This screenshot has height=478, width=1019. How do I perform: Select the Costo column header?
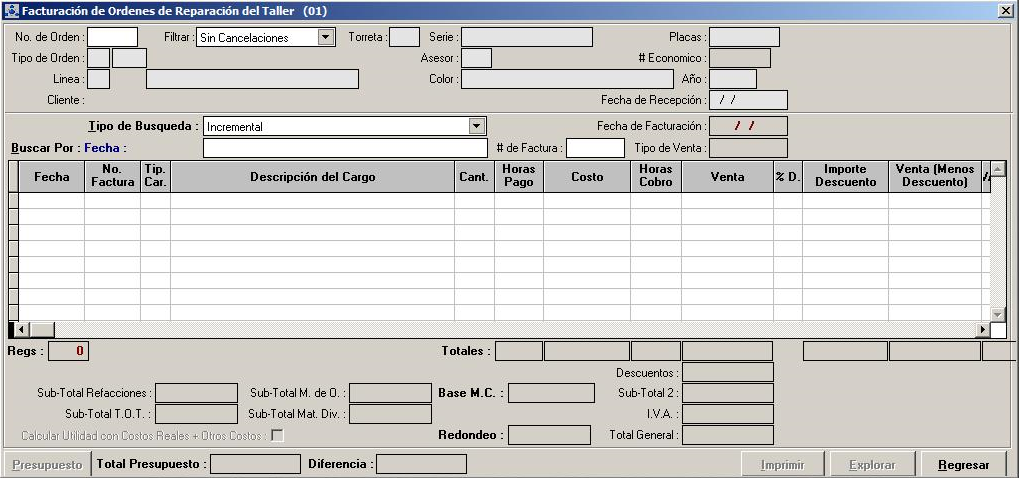tap(587, 177)
